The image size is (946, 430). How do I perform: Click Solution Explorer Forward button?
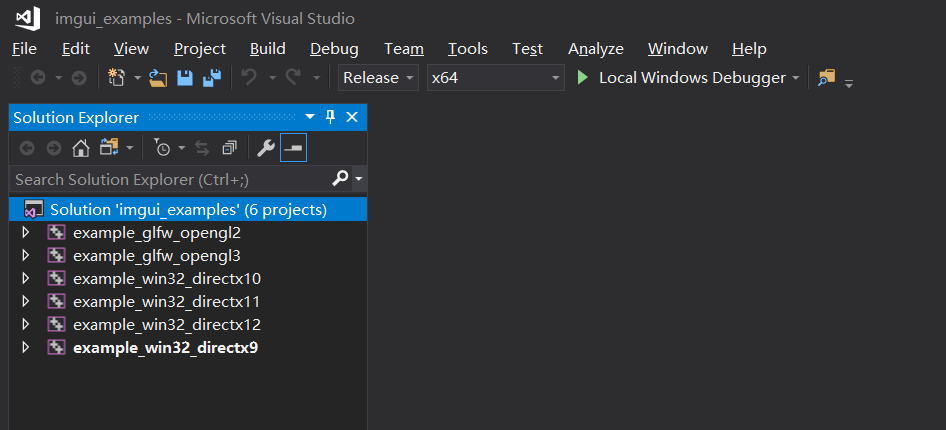[x=54, y=148]
